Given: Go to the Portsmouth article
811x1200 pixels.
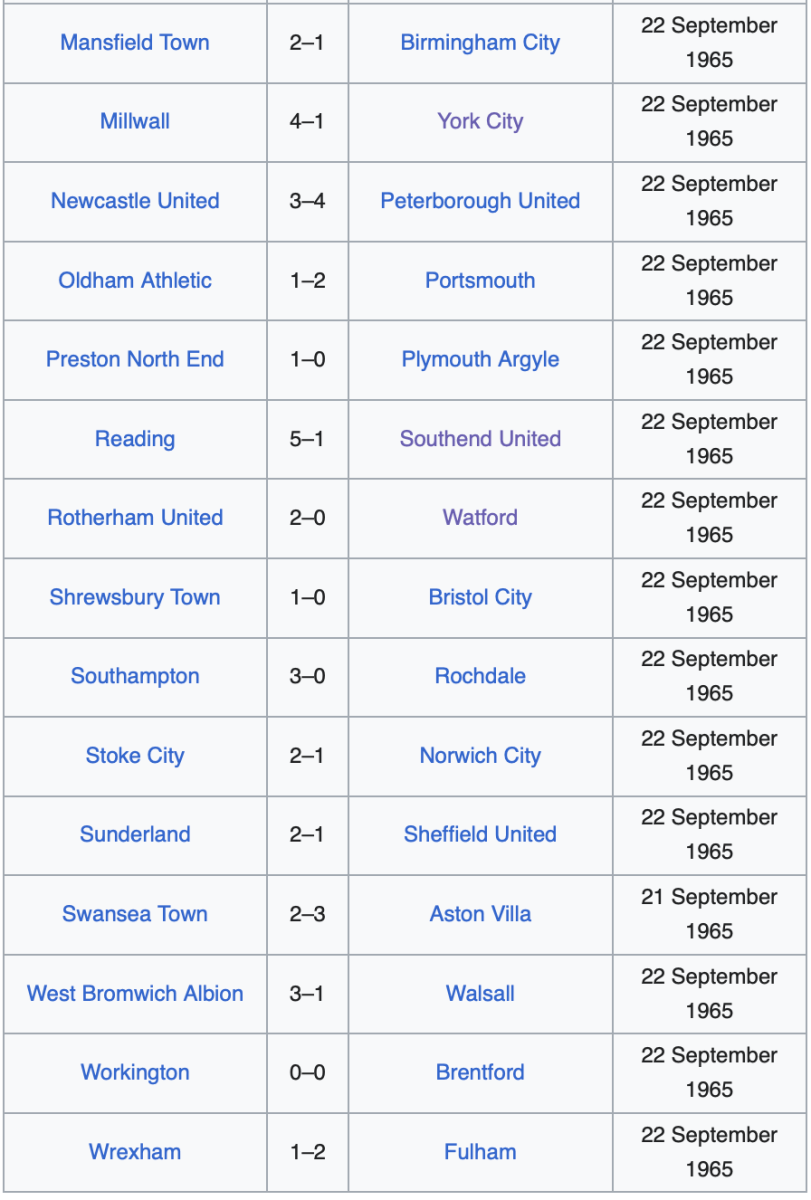Looking at the screenshot, I should [480, 280].
